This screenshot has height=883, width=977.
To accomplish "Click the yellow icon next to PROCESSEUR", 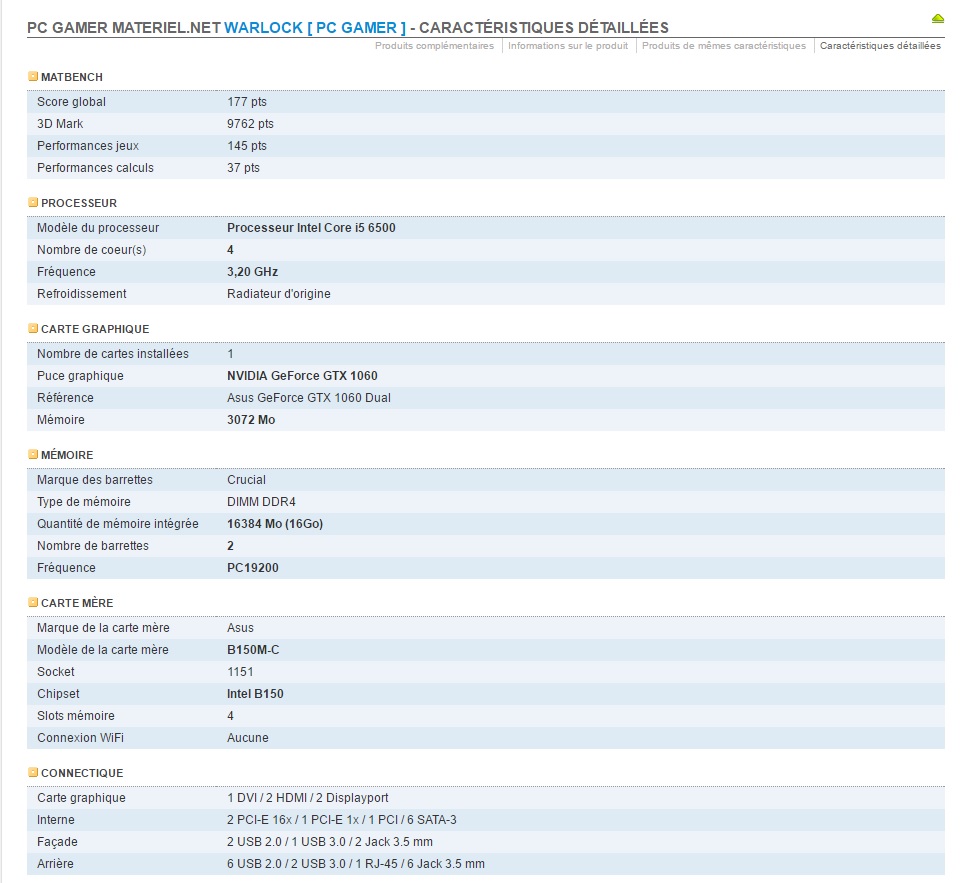I will pos(33,203).
